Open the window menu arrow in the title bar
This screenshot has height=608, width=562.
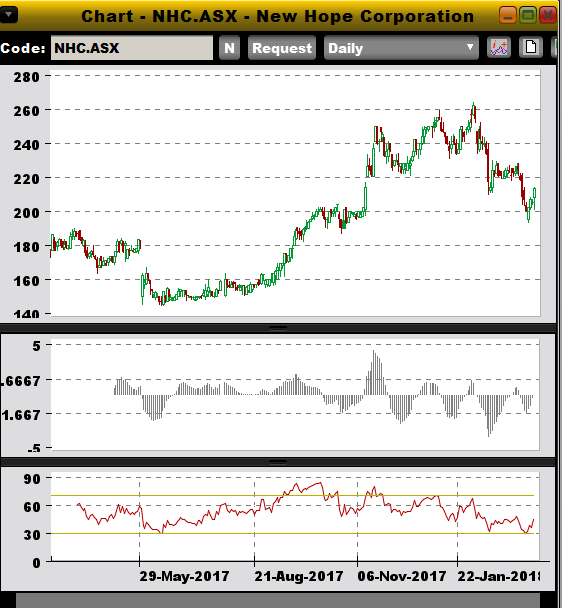click(x=8, y=16)
